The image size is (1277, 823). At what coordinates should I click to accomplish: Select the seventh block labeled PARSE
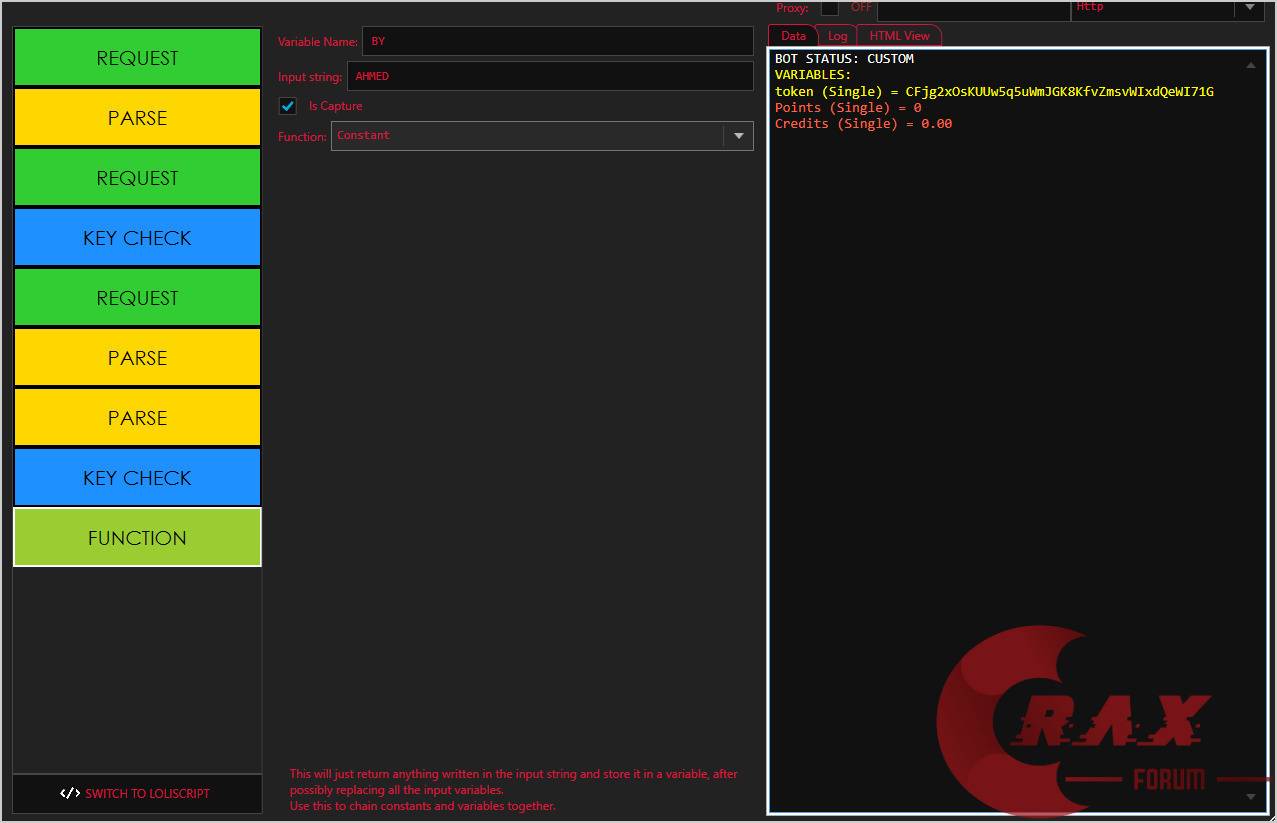(x=136, y=417)
